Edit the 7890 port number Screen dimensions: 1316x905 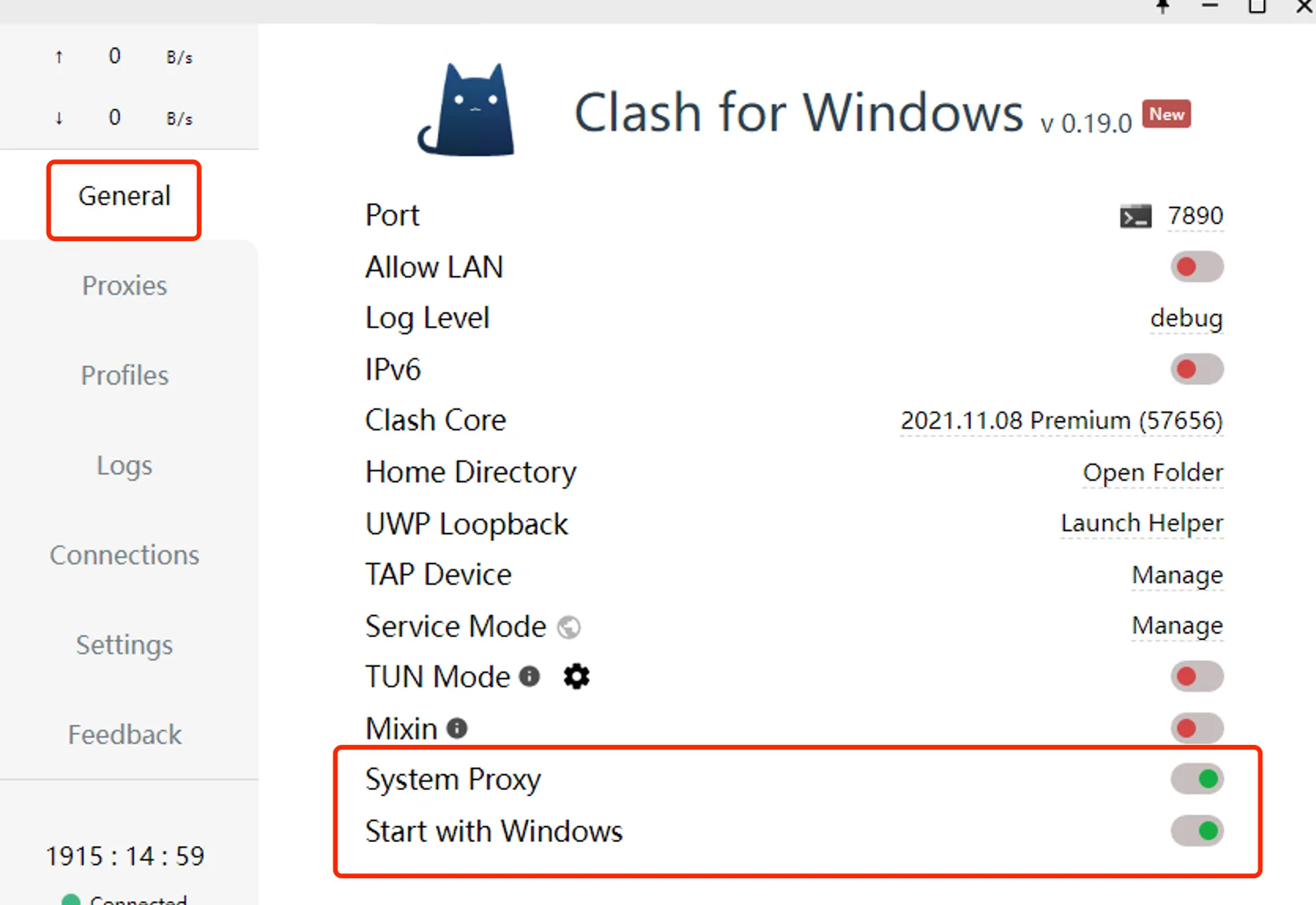click(1195, 215)
